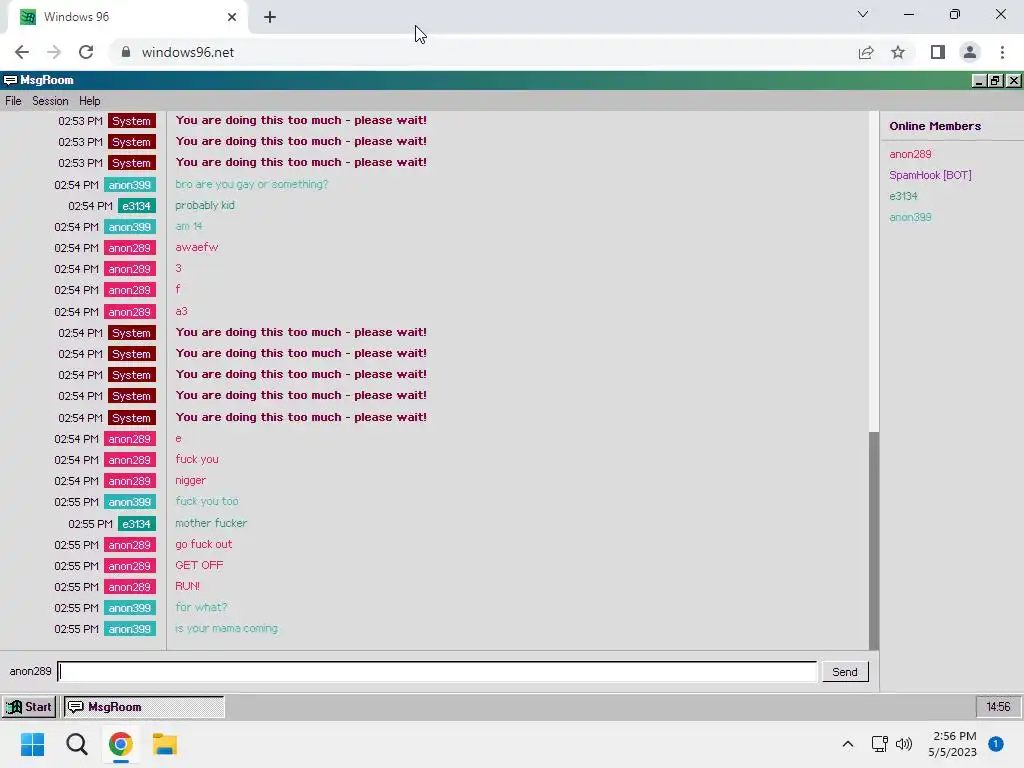This screenshot has width=1024, height=768.
Task: Focus the chat message input field
Action: coord(437,671)
